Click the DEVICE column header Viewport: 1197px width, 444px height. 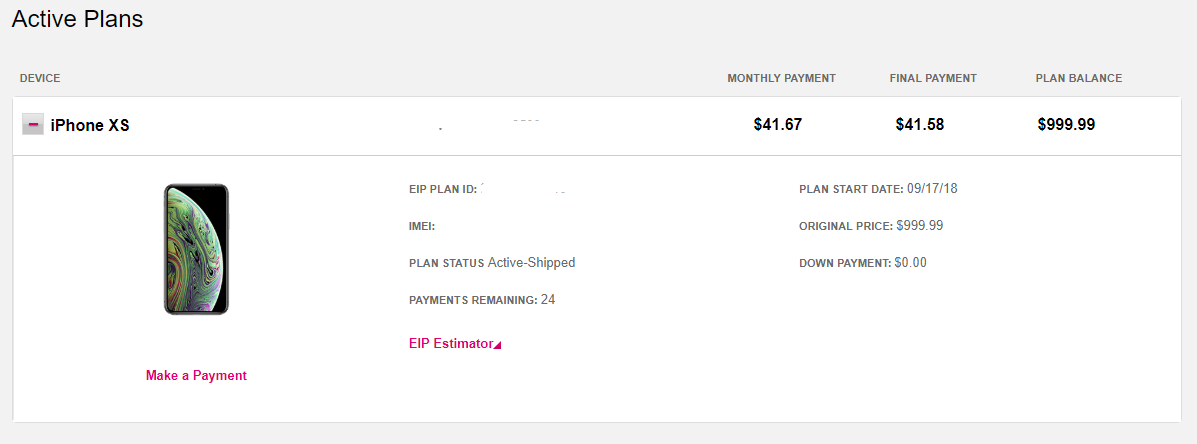pos(40,78)
